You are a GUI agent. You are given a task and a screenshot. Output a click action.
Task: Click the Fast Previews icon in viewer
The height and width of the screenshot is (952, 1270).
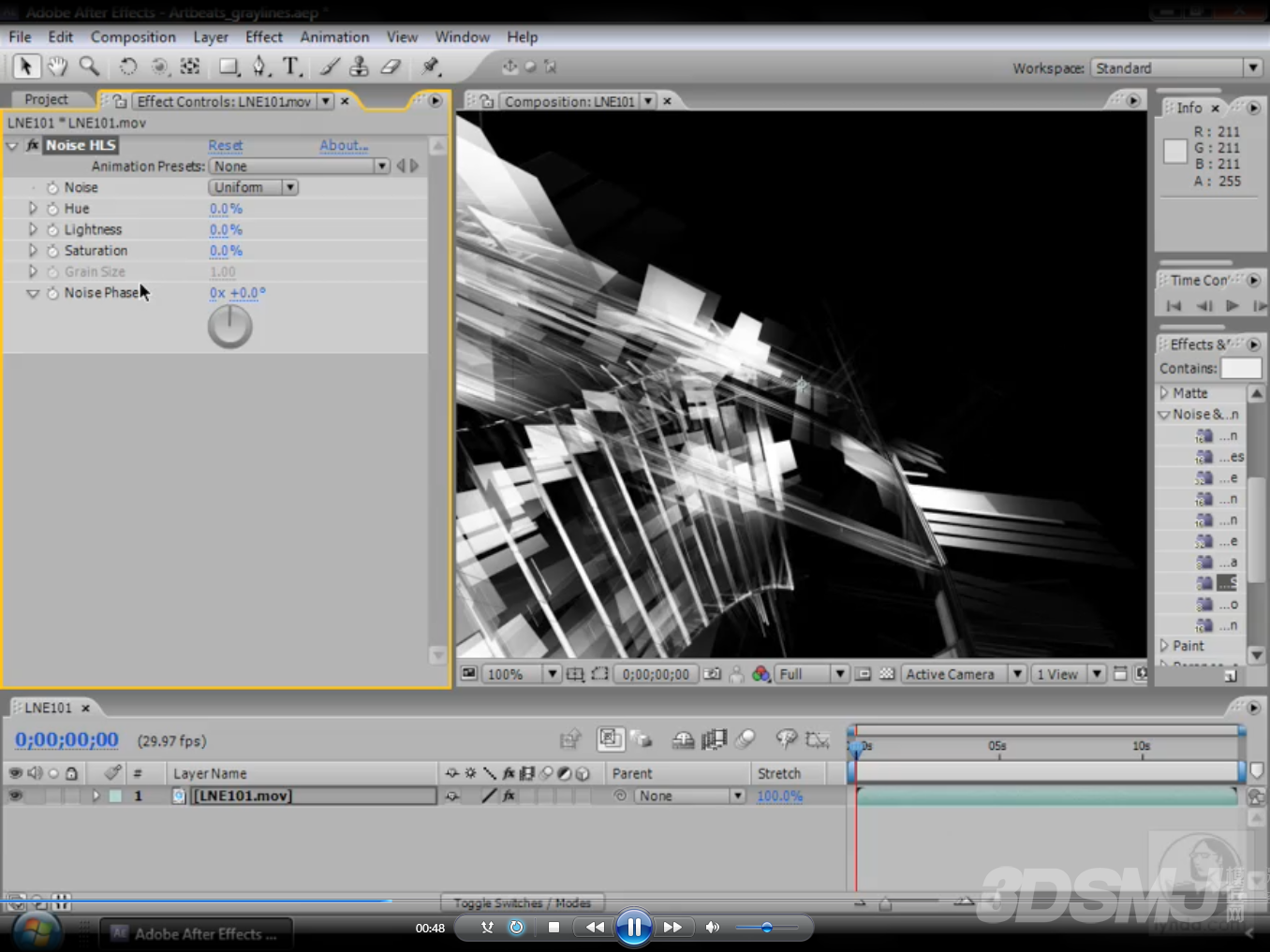(x=1141, y=674)
